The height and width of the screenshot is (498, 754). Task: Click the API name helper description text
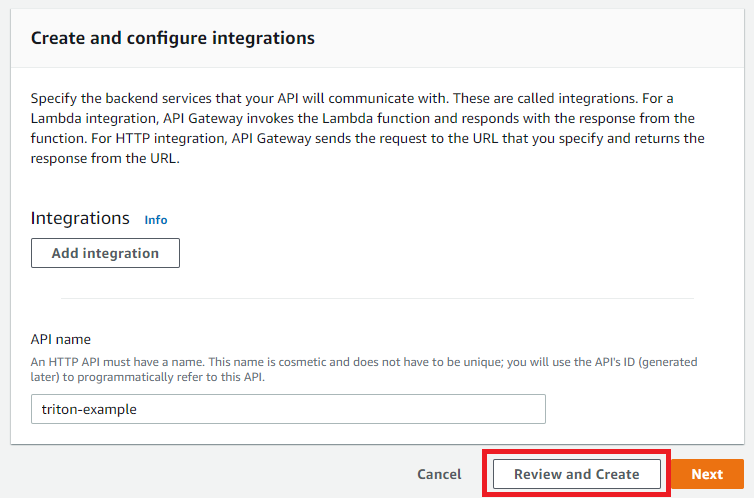point(364,369)
